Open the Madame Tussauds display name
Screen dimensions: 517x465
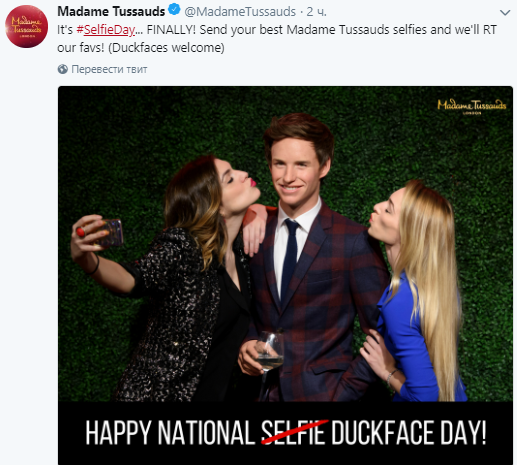coord(111,11)
